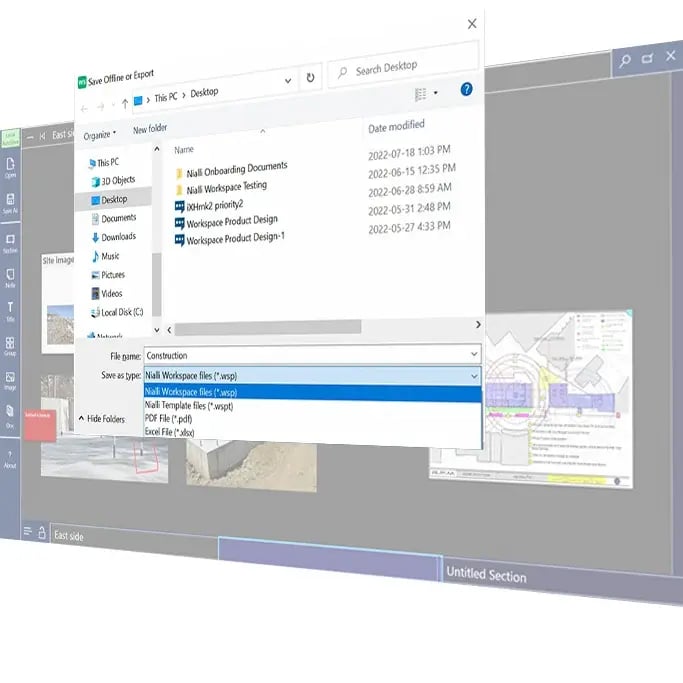This screenshot has height=683, width=683.
Task: Open the Organize menu
Action: point(100,135)
